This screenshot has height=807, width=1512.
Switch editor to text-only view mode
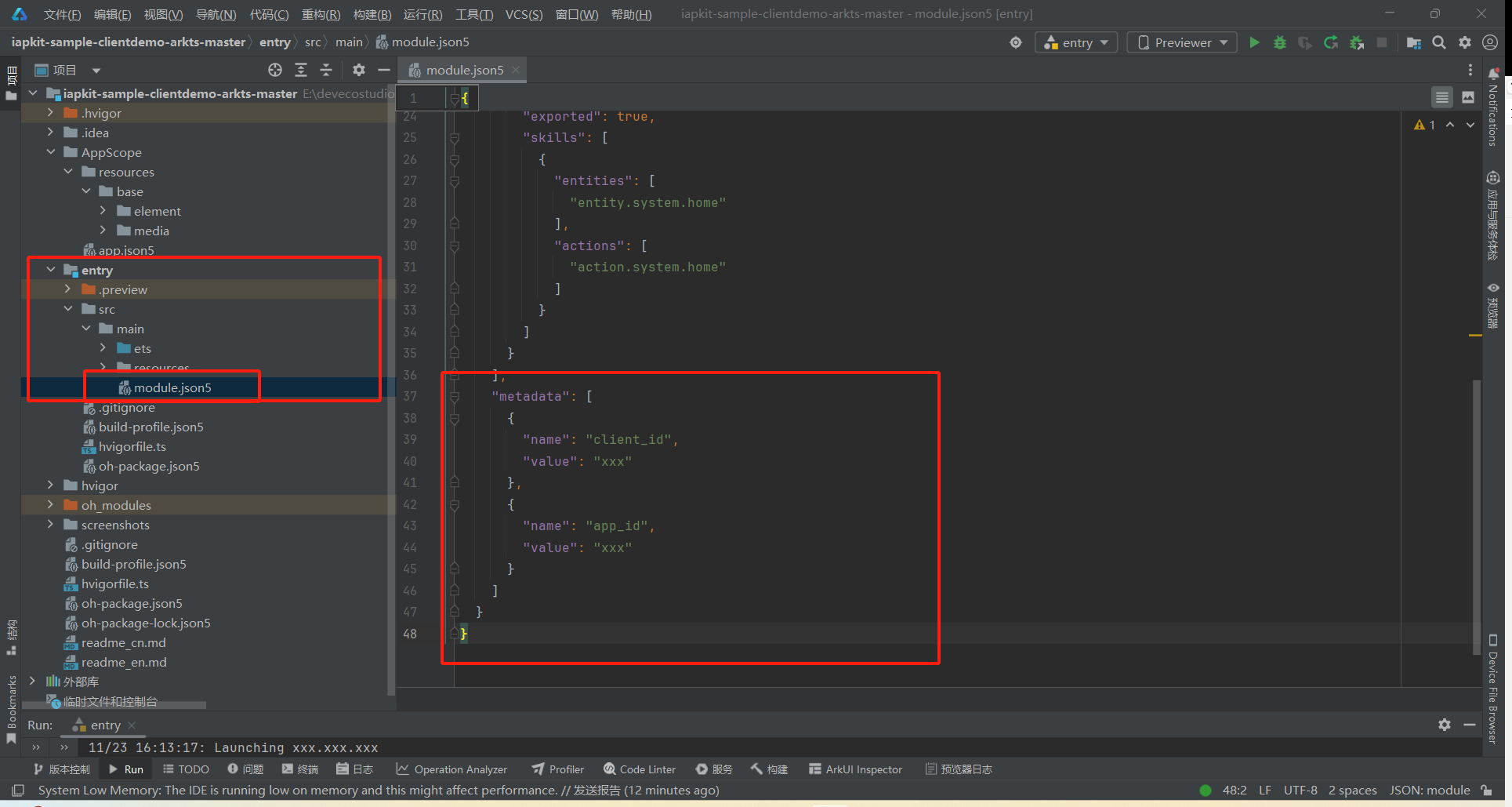point(1441,97)
